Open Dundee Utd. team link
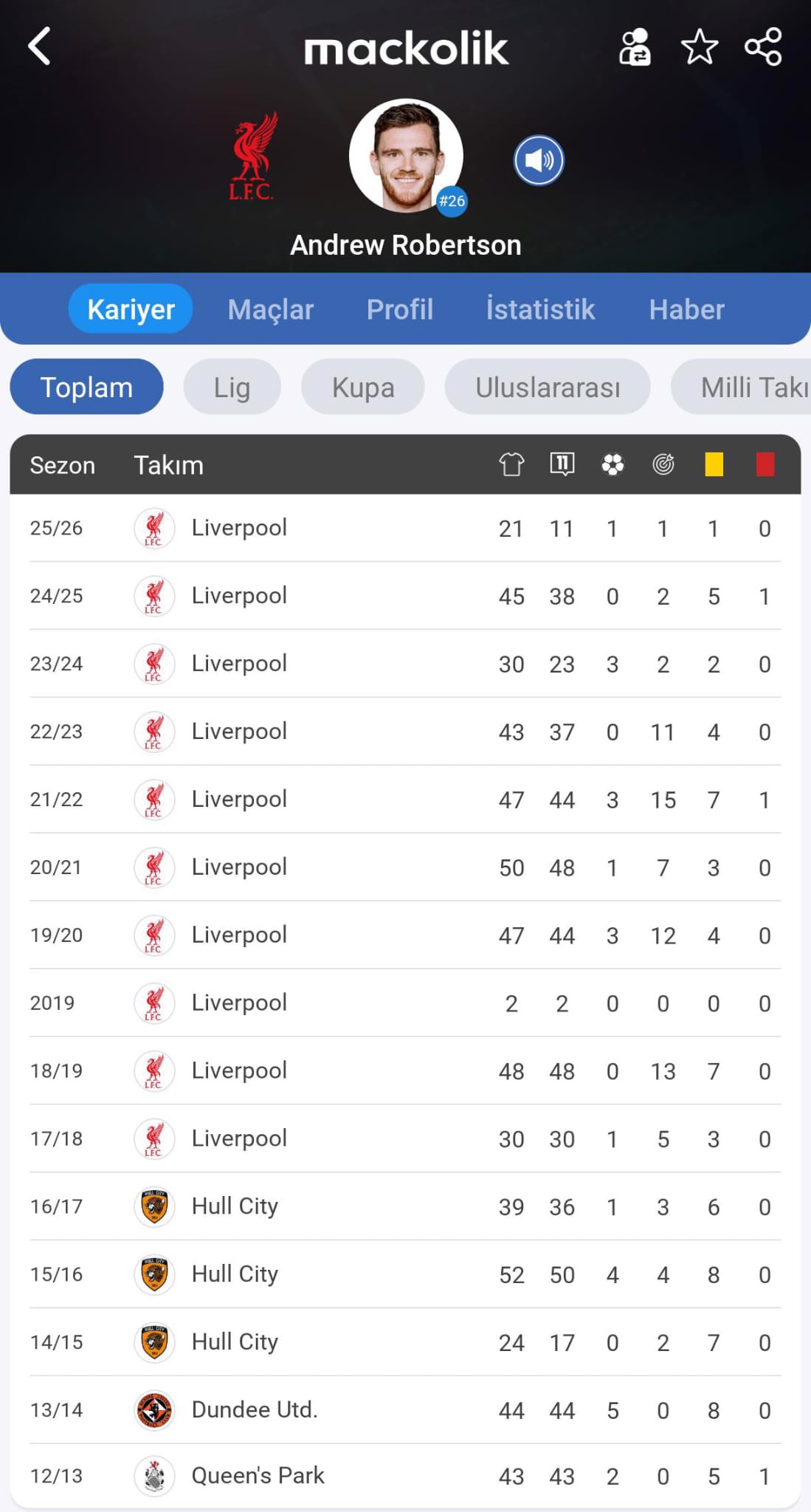811x1512 pixels. click(254, 1410)
